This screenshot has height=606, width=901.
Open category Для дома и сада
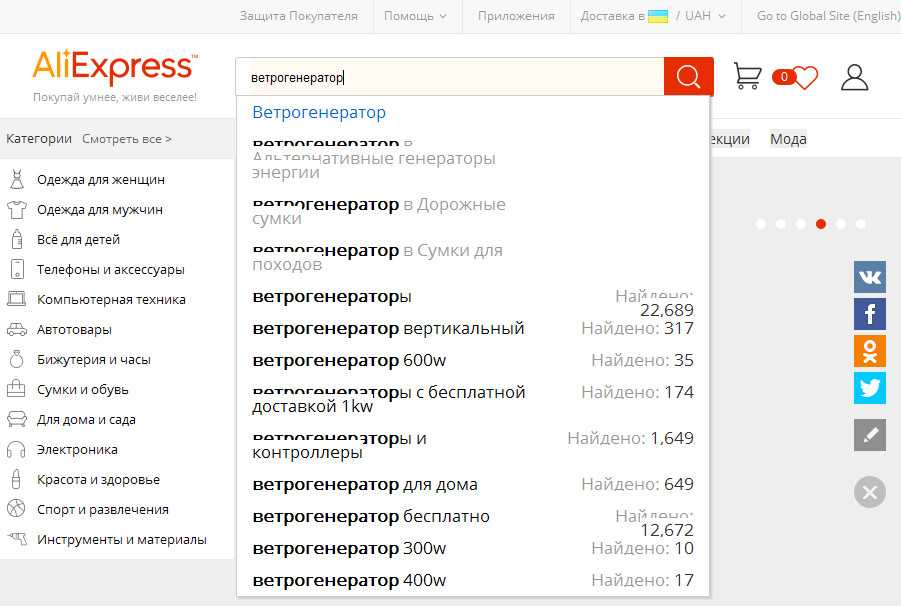pyautogui.click(x=86, y=420)
